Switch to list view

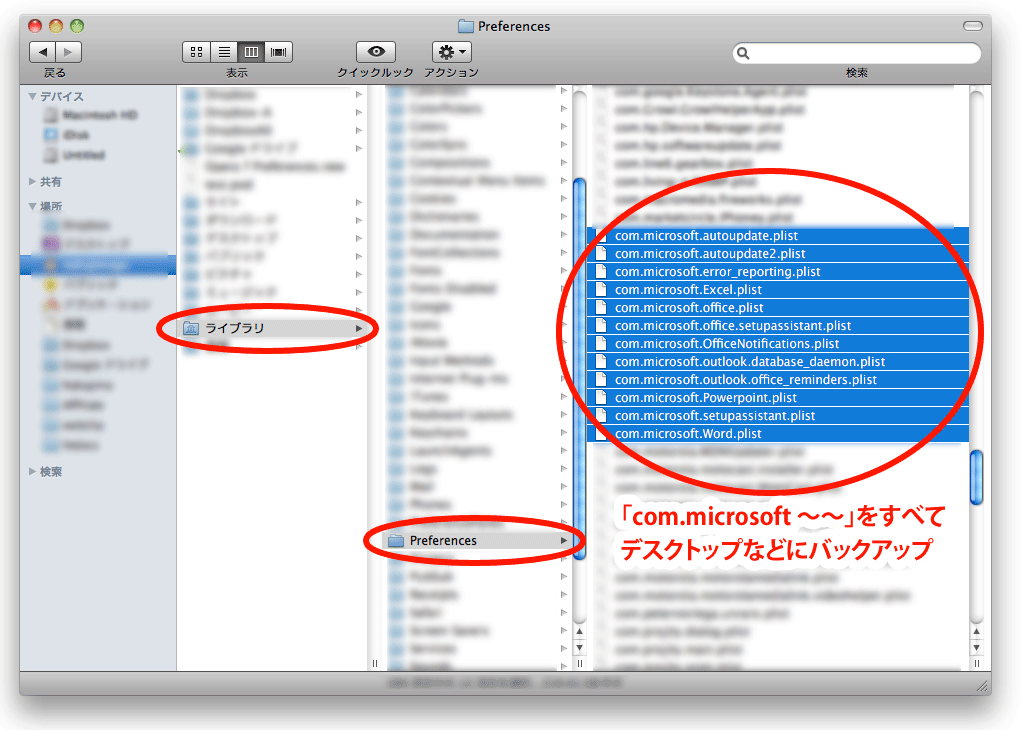(x=224, y=52)
